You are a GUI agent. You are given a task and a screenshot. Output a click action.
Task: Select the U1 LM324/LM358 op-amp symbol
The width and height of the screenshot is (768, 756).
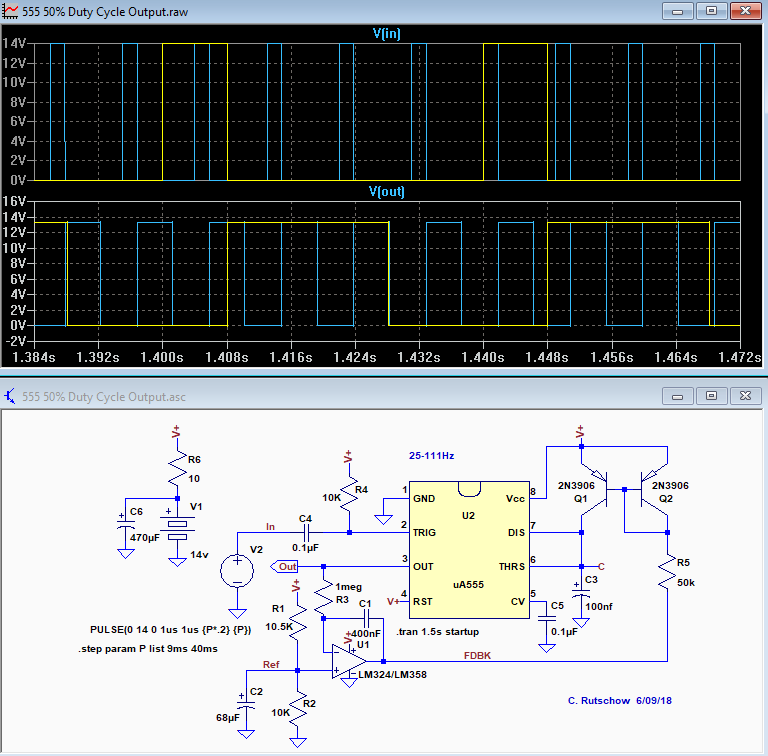[x=349, y=662]
